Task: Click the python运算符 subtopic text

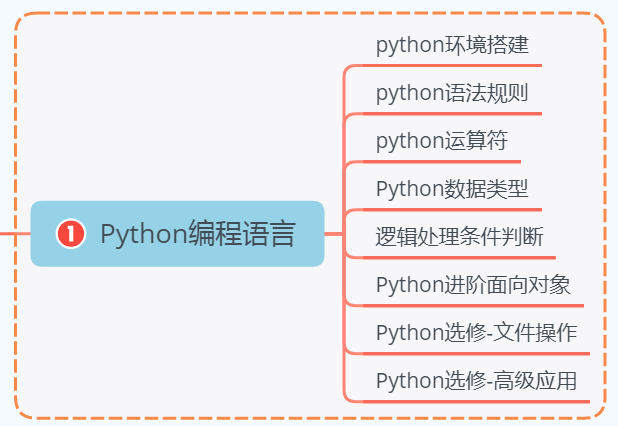Action: pos(442,141)
